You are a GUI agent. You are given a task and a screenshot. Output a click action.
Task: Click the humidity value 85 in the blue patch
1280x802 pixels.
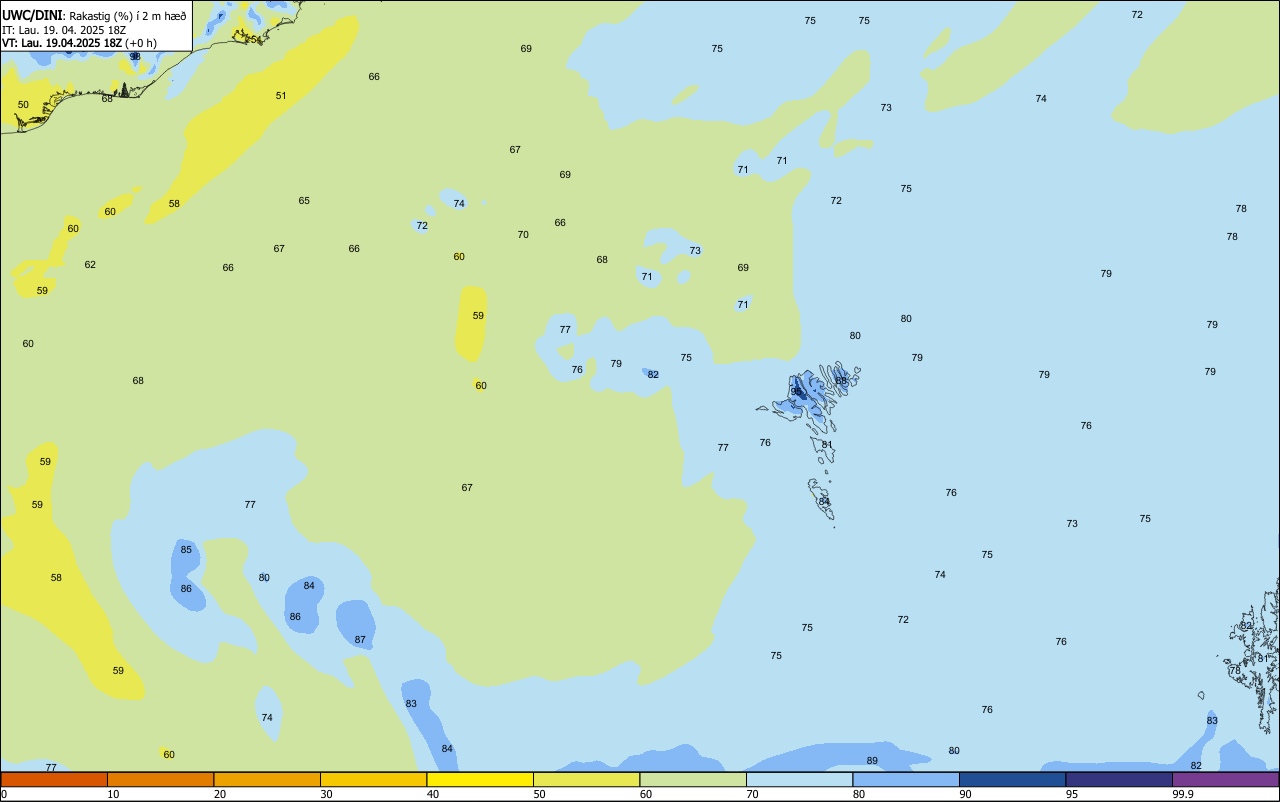click(186, 550)
